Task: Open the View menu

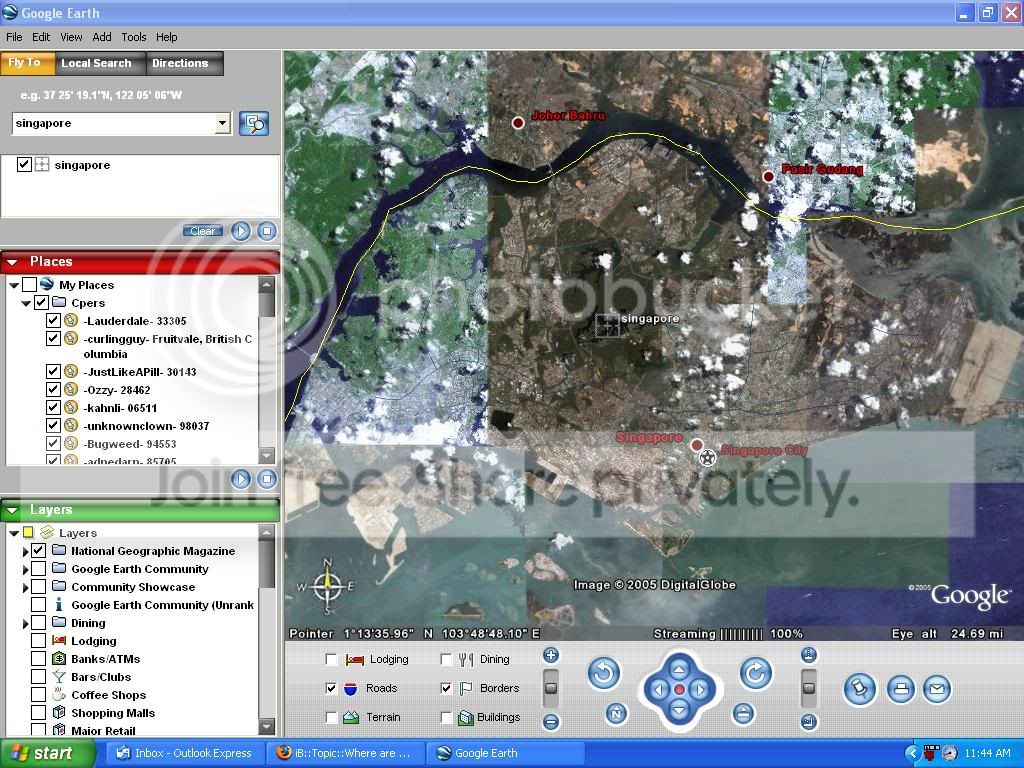Action: click(71, 37)
